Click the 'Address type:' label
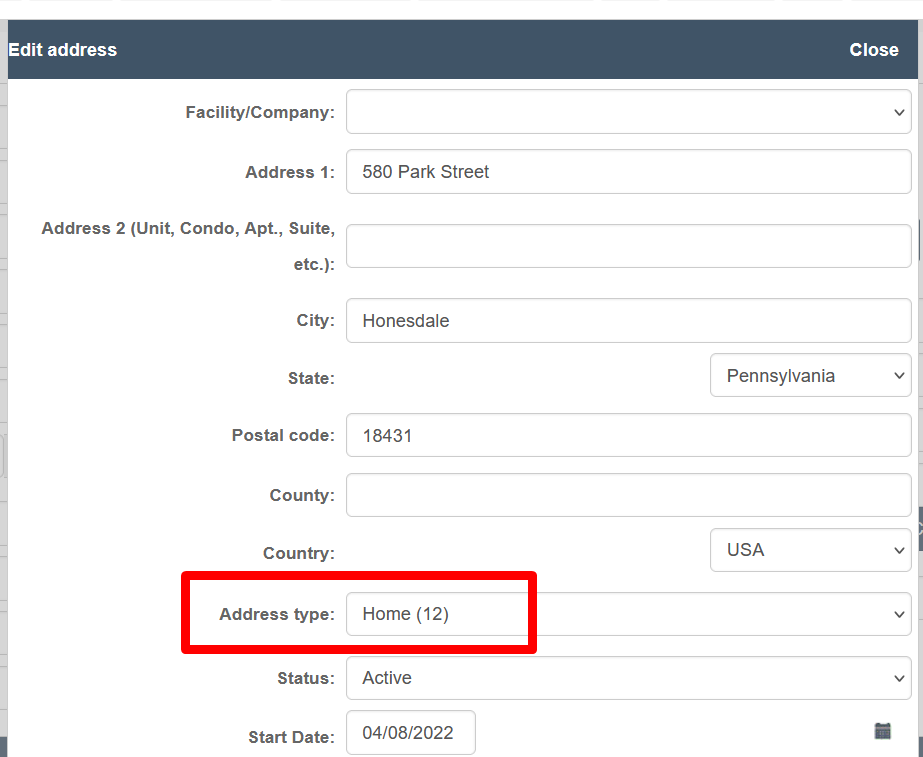The image size is (923, 757). point(277,615)
